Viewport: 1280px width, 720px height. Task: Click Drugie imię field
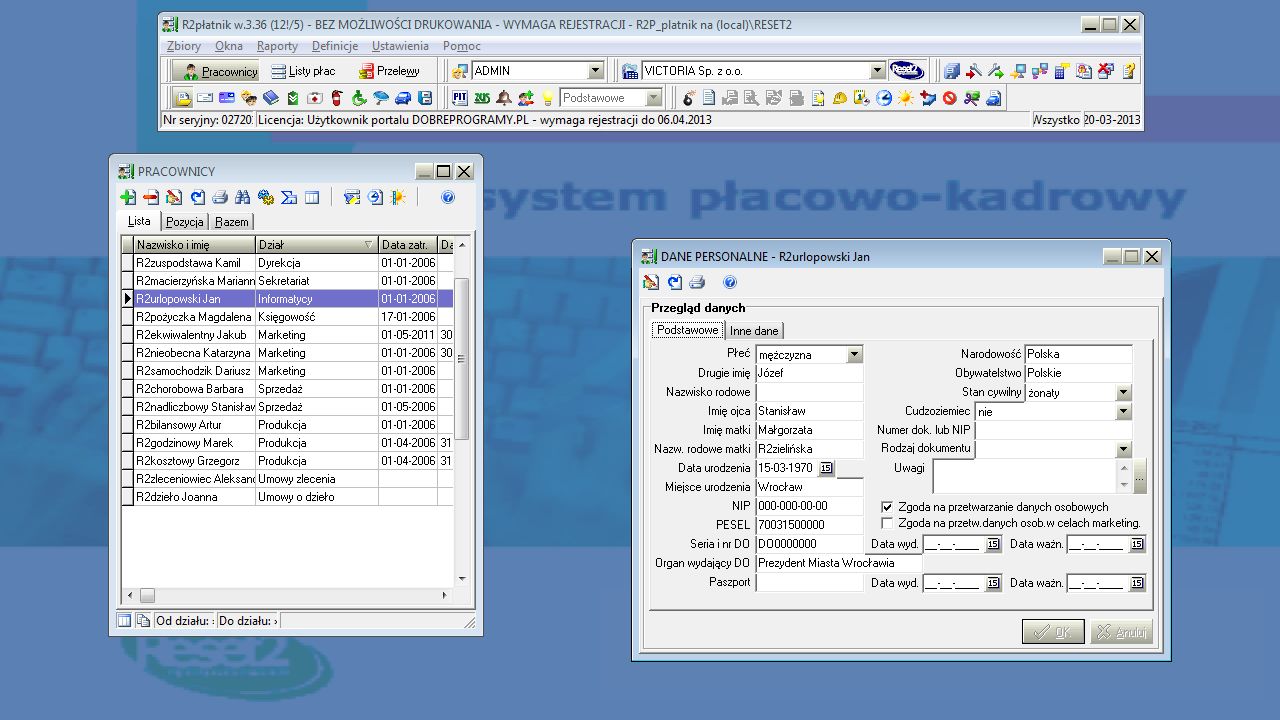tap(809, 373)
